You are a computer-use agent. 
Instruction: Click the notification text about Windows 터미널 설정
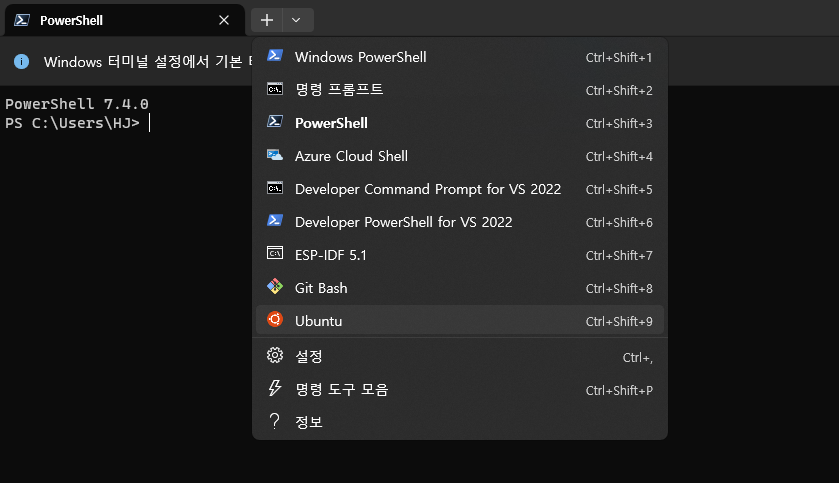pos(148,62)
